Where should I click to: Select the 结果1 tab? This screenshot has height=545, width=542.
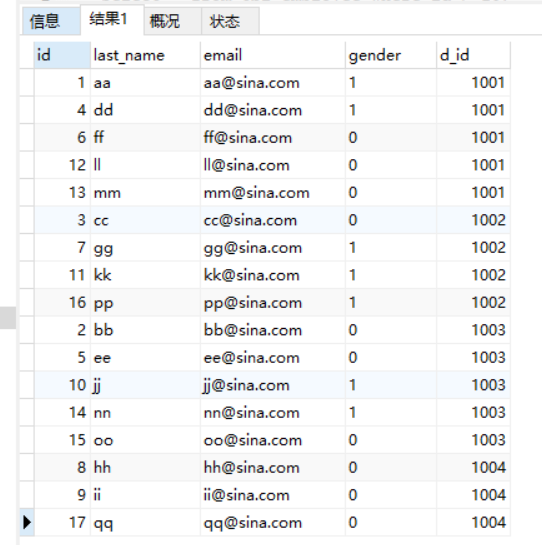click(112, 19)
